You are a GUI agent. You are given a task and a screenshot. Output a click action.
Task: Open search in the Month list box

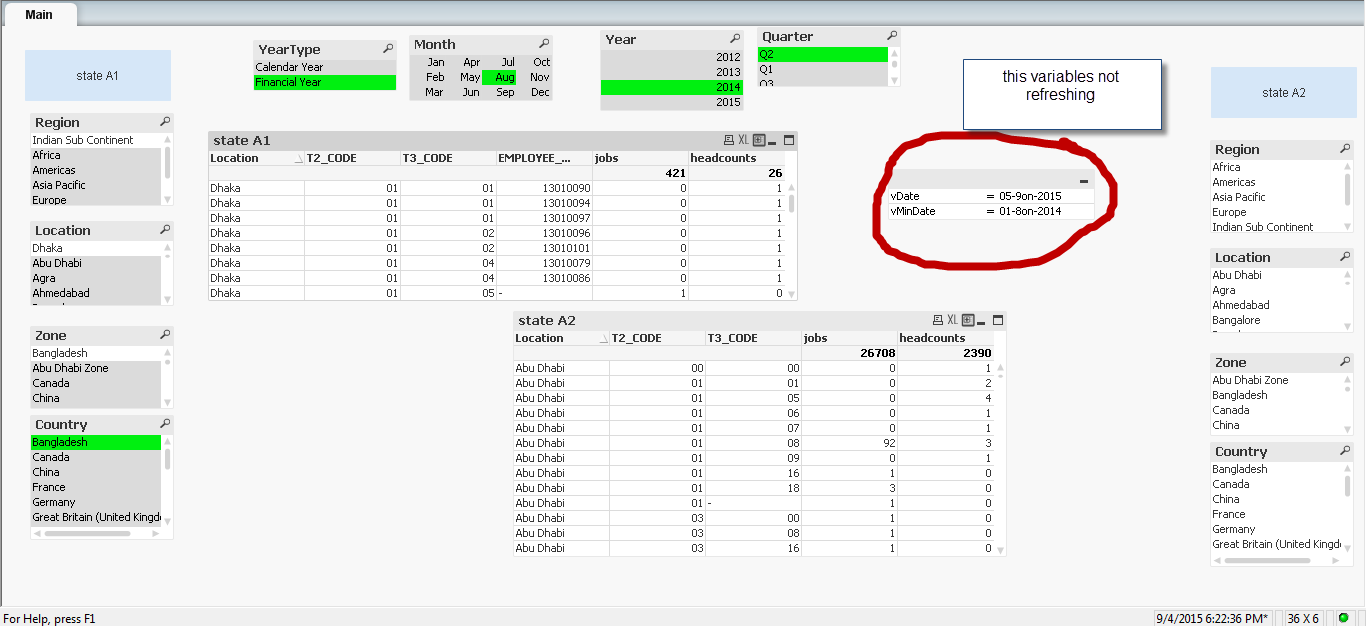click(x=544, y=44)
